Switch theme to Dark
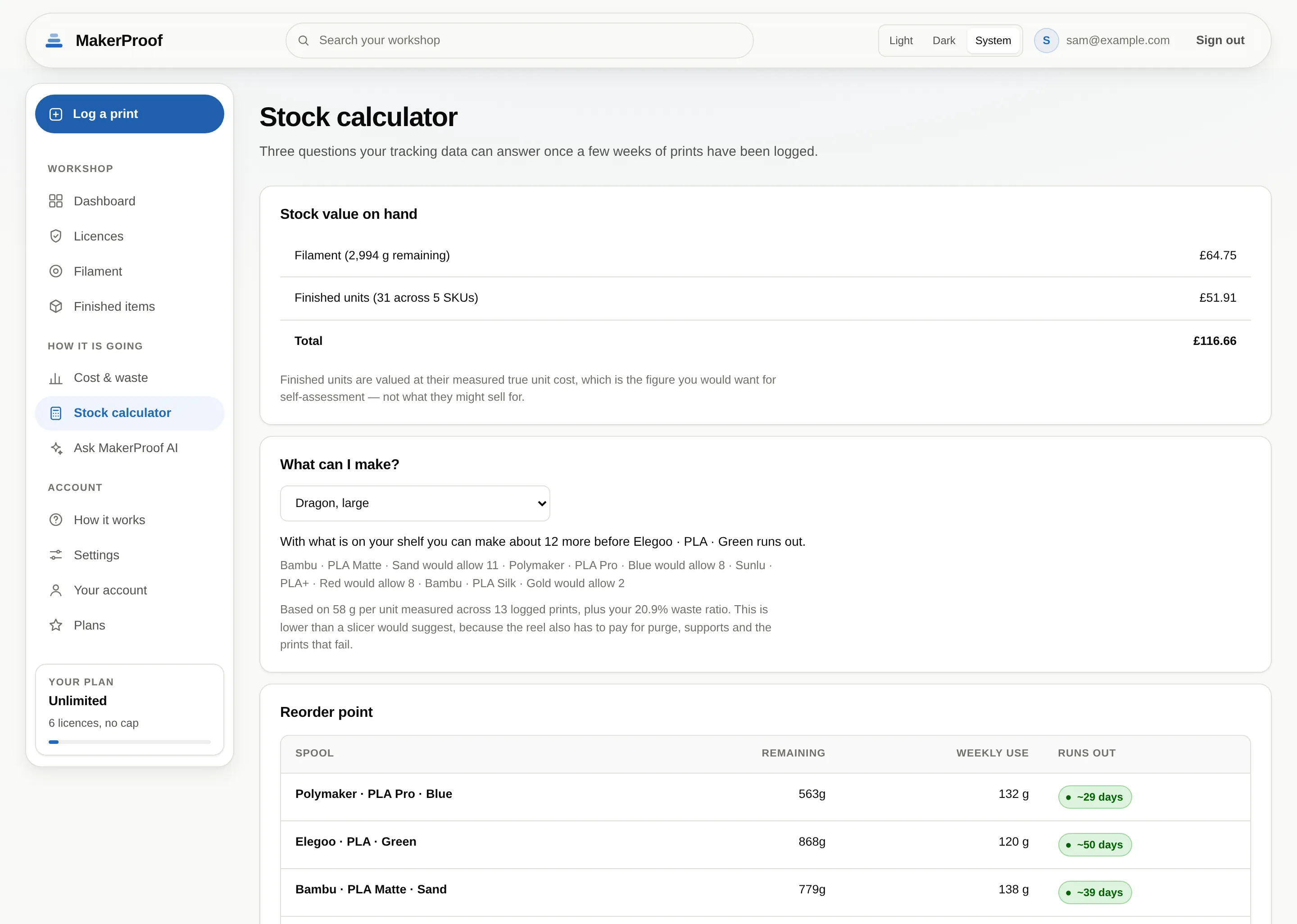This screenshot has height=924, width=1297. tap(944, 41)
